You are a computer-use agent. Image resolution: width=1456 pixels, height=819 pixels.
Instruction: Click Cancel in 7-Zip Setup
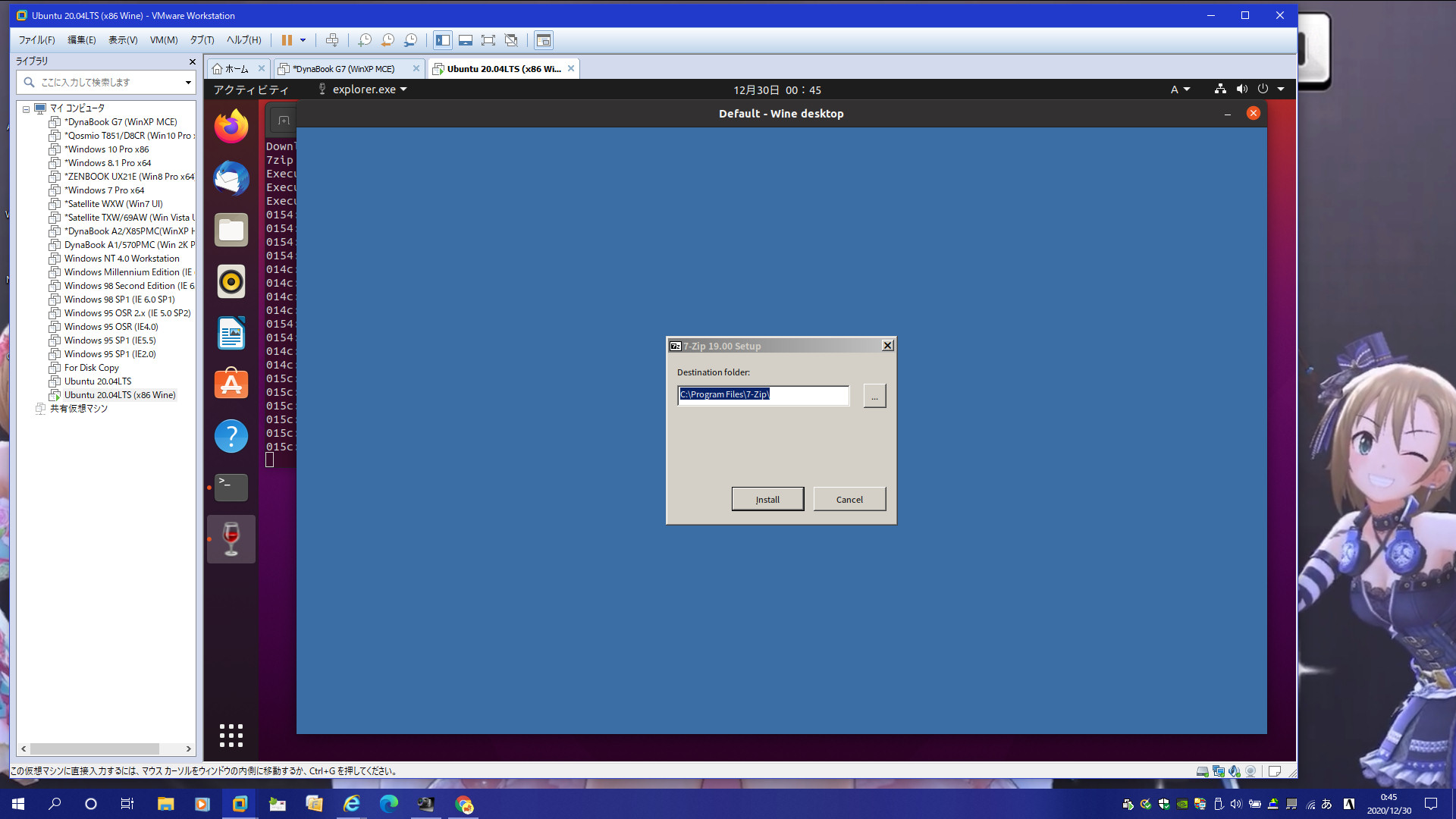pos(849,499)
